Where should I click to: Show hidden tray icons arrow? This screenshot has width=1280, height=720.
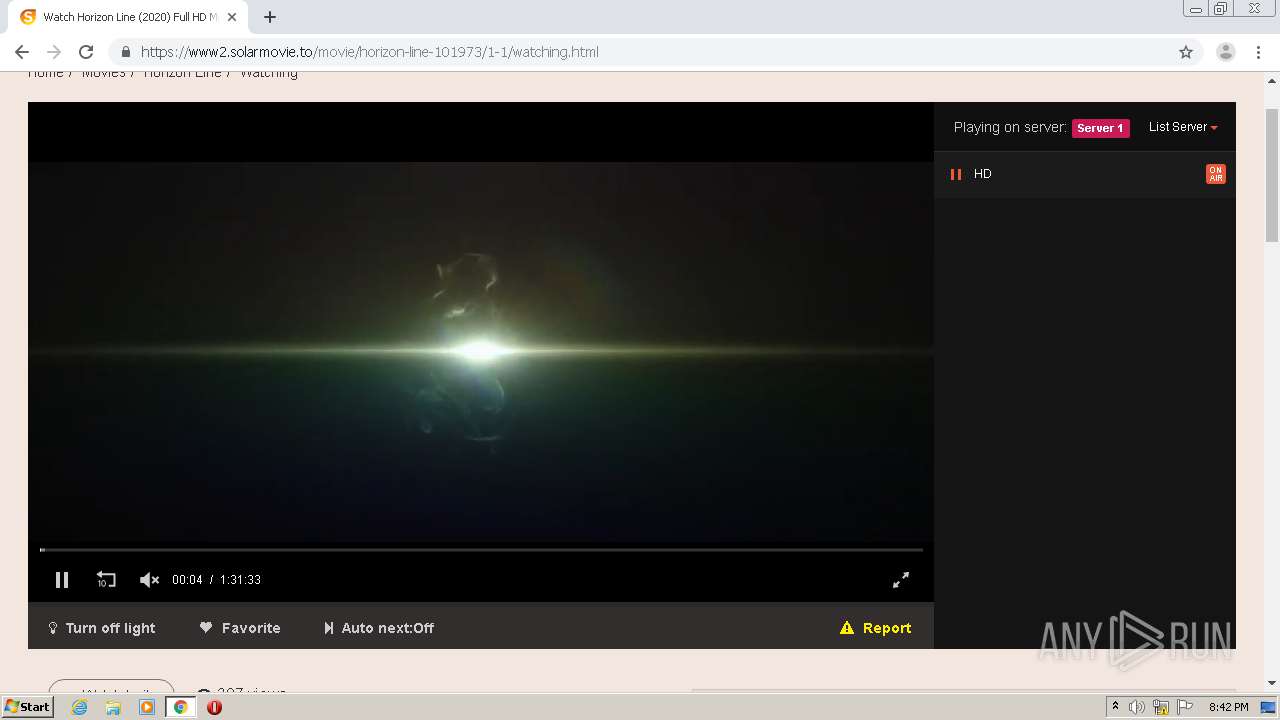tap(1115, 706)
